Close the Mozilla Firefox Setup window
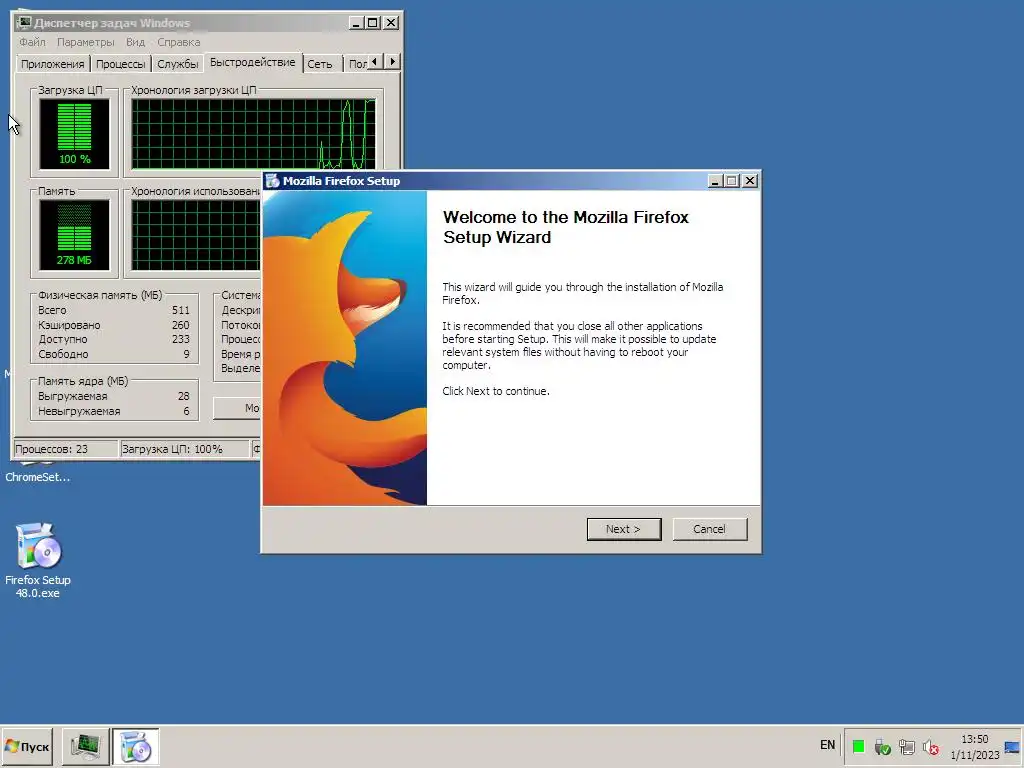 pyautogui.click(x=750, y=181)
